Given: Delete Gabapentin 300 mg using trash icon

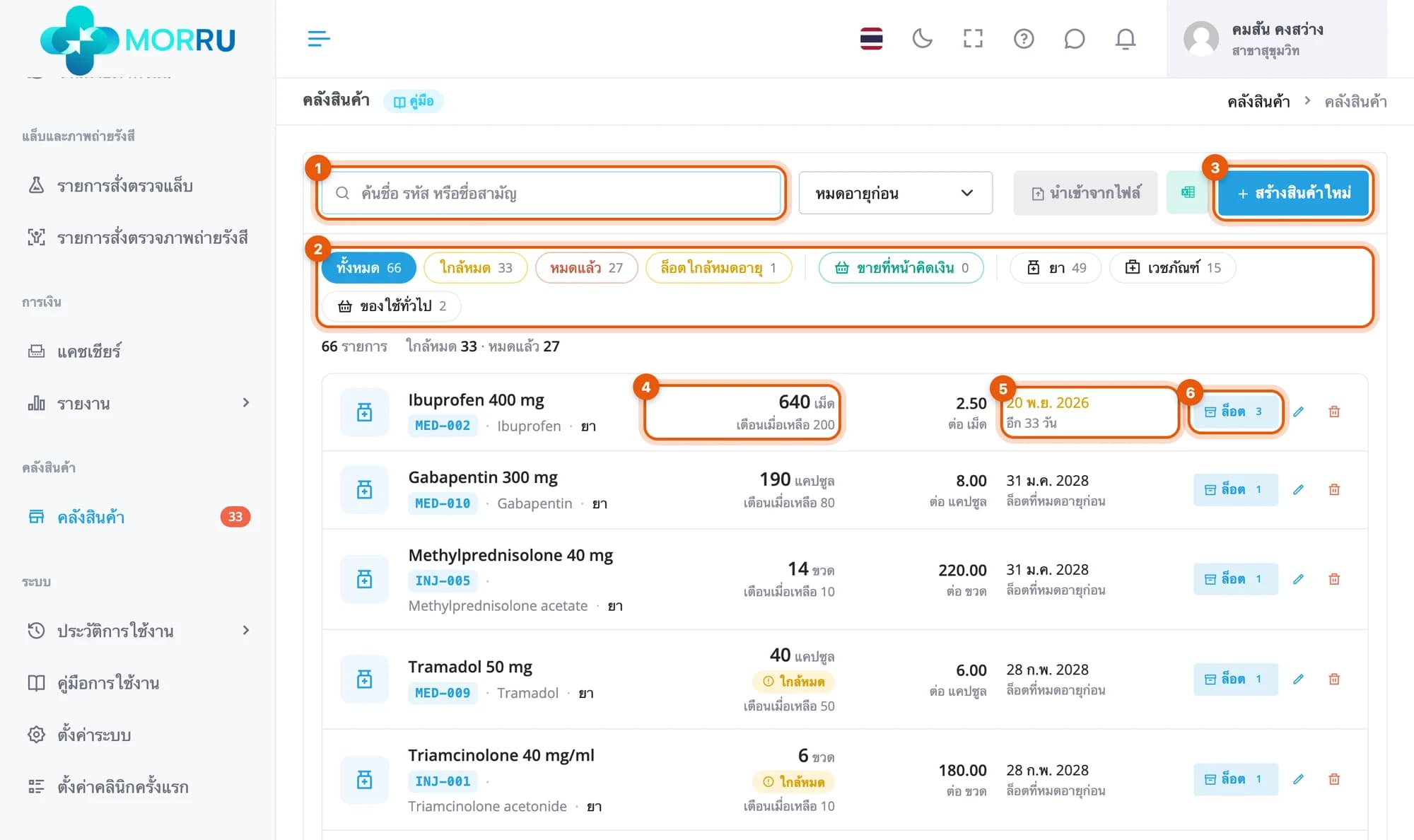Looking at the screenshot, I should pyautogui.click(x=1334, y=489).
